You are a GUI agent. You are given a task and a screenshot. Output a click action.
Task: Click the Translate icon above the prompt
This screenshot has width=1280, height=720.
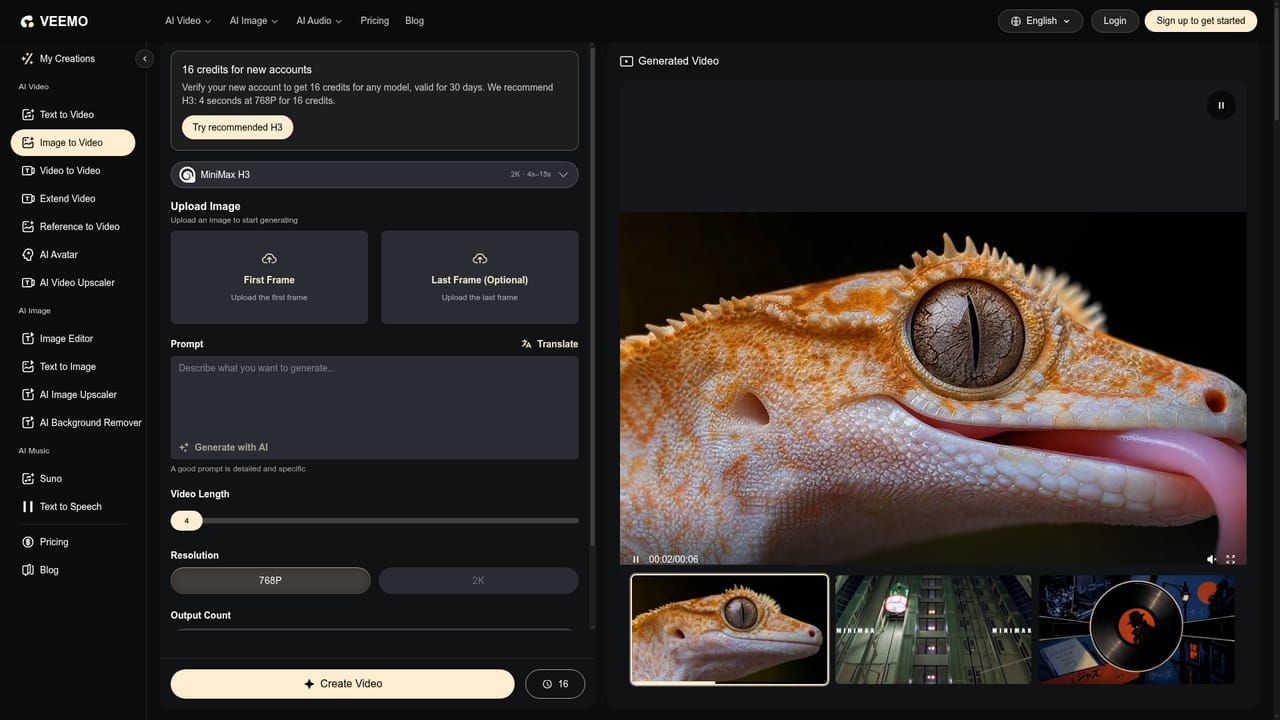point(527,344)
